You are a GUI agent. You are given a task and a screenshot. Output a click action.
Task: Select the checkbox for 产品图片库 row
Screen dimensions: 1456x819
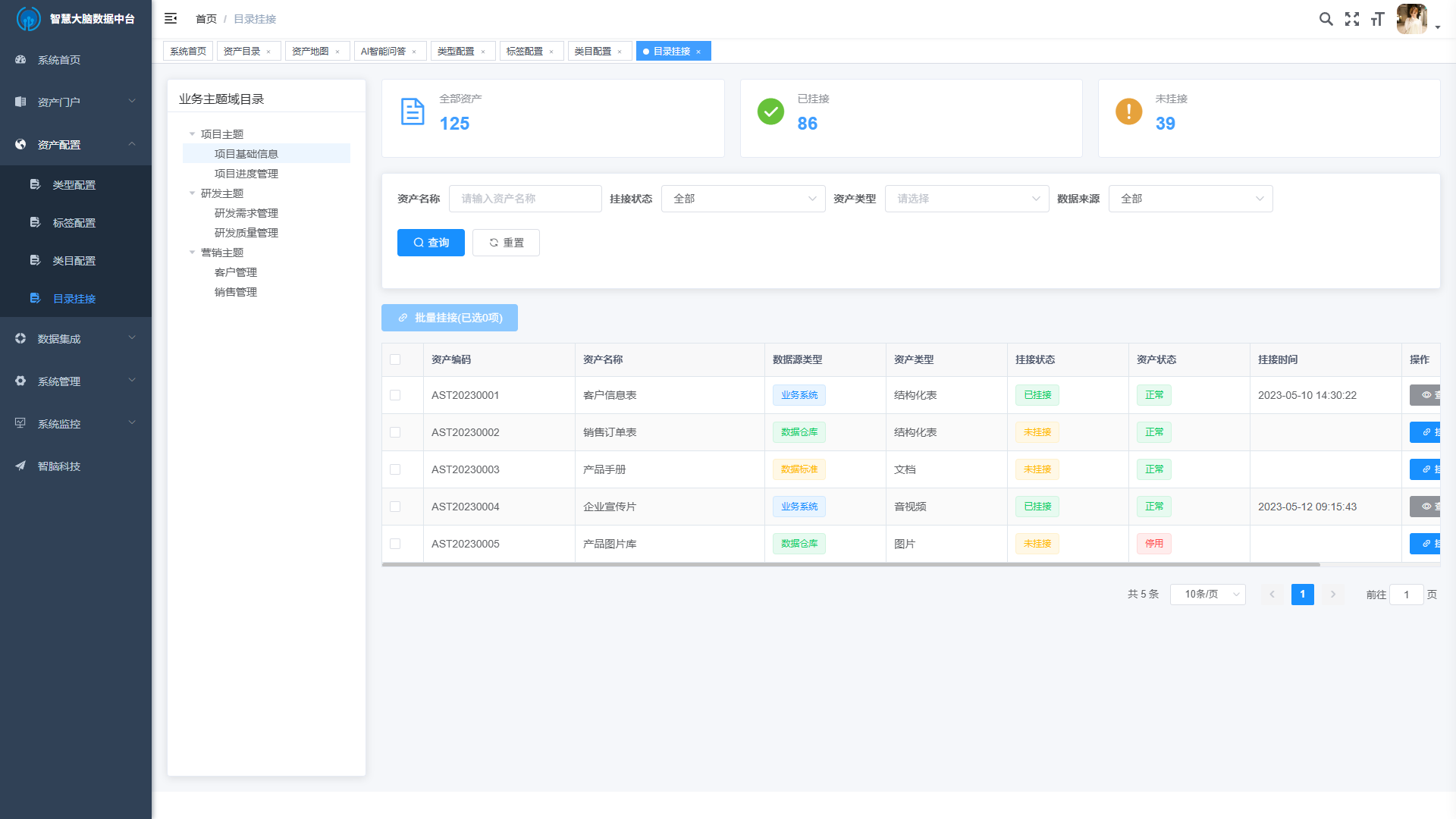tap(394, 544)
